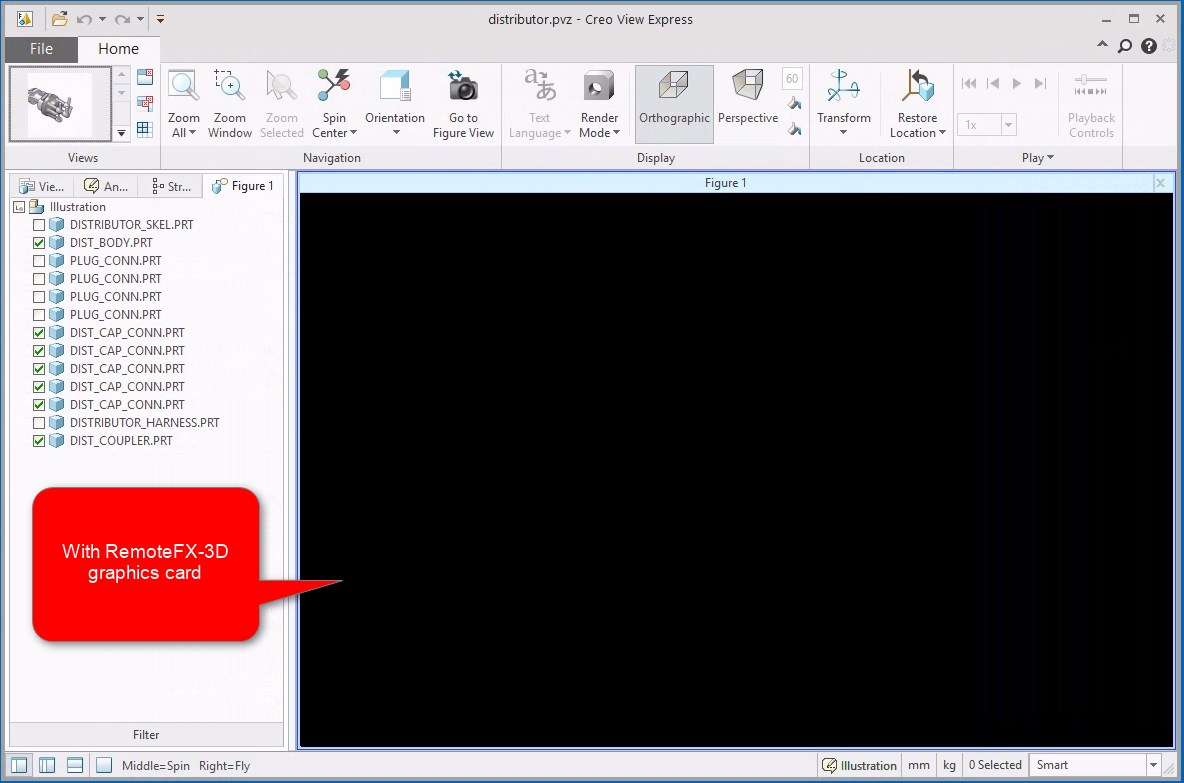Check the first PLUG_CONN.PRT checkbox
1184x783 pixels.
(39, 261)
